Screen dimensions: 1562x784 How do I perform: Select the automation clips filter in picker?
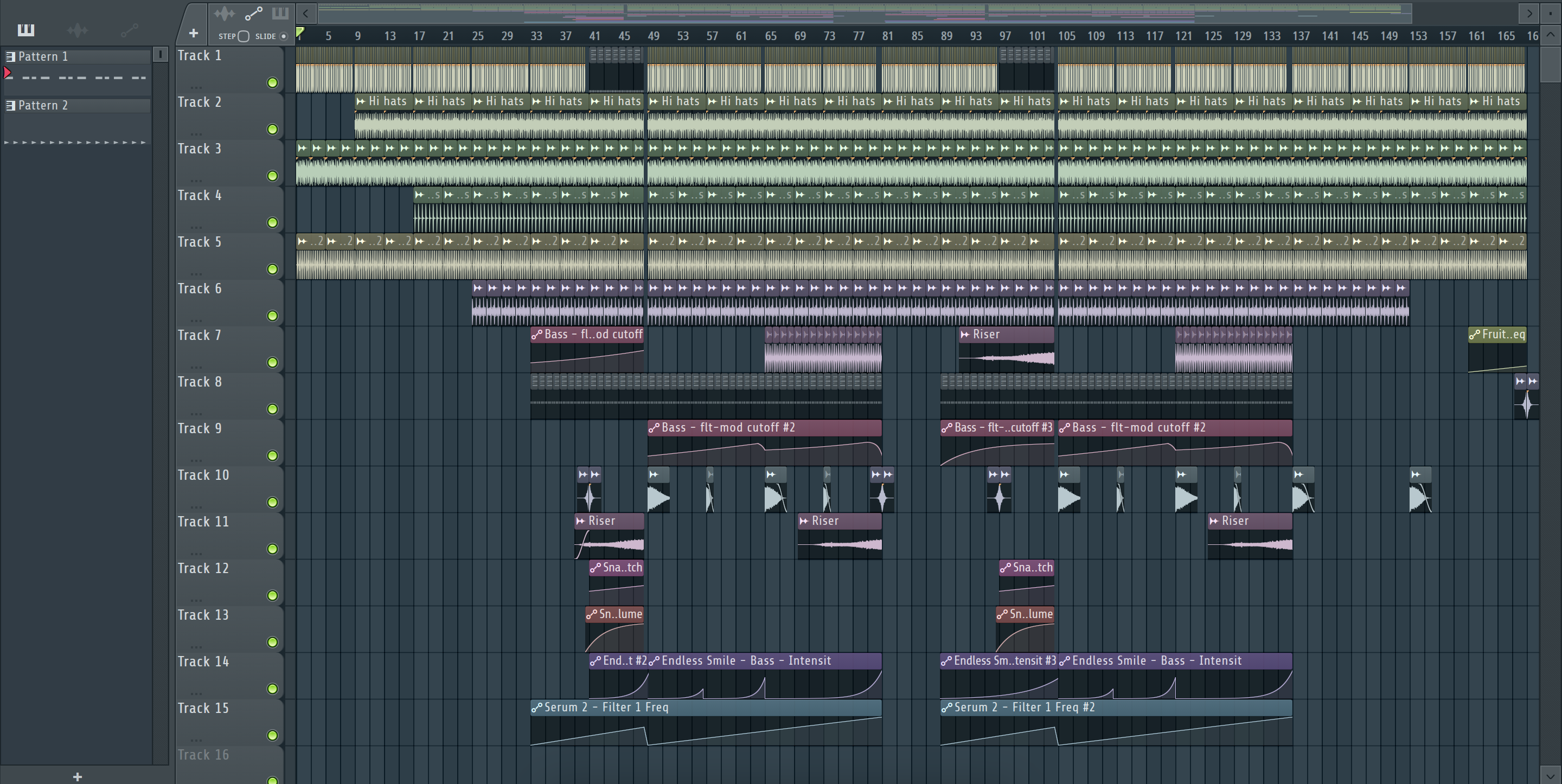click(129, 30)
